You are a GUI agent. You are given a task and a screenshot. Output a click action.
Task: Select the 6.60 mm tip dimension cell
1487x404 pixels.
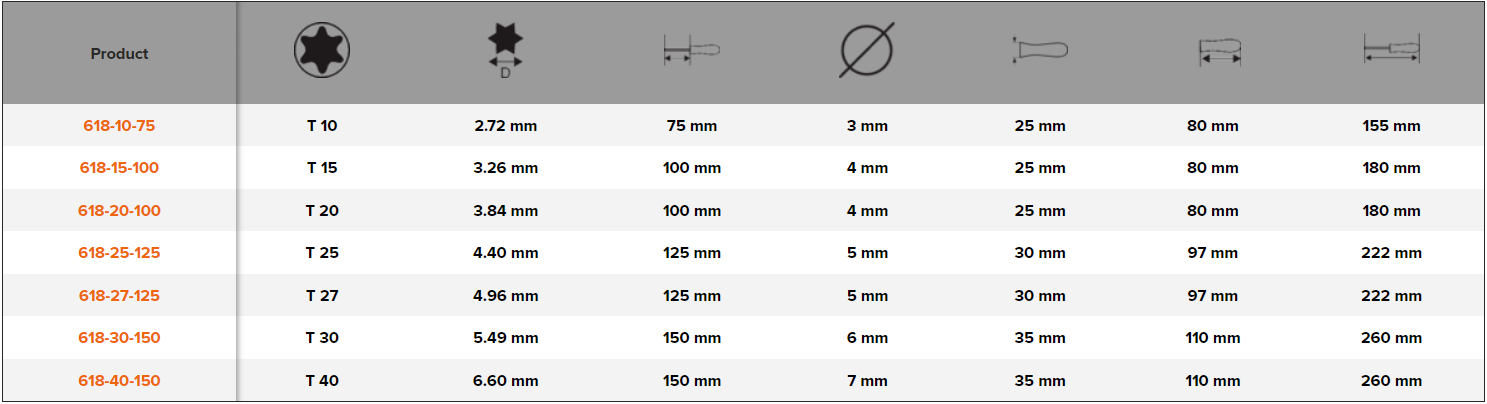(x=506, y=381)
